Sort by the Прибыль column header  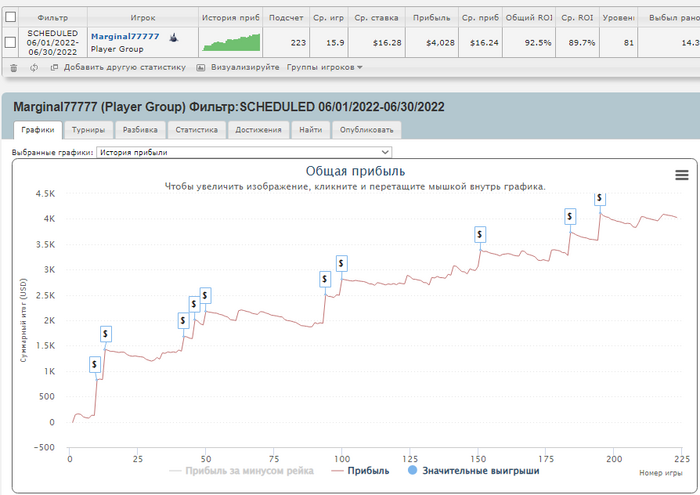[x=432, y=18]
